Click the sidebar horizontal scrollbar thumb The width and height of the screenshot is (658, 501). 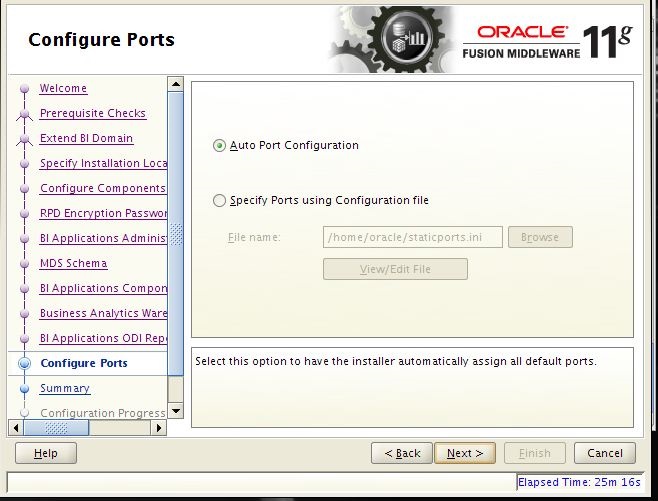(56, 428)
